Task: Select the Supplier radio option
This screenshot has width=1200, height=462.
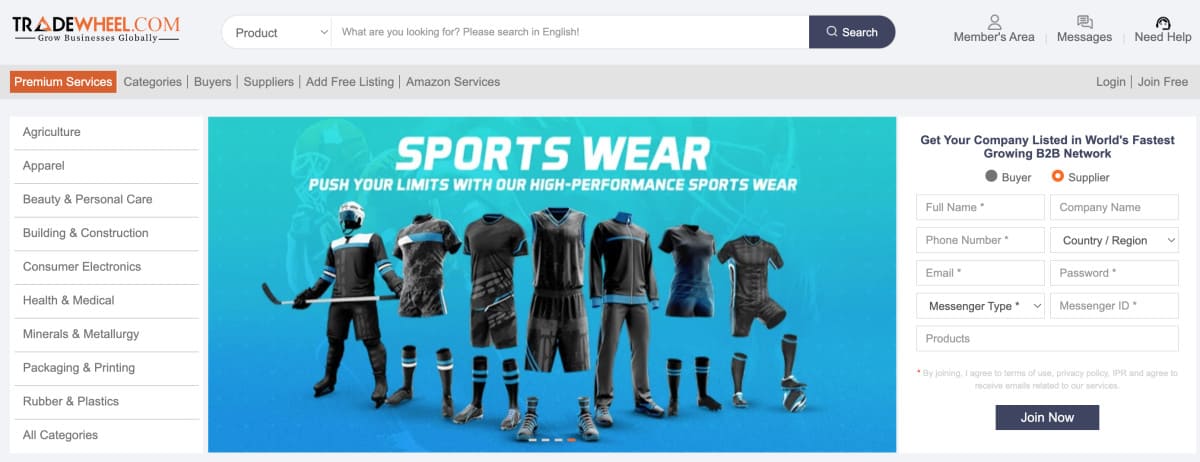Action: 1058,177
